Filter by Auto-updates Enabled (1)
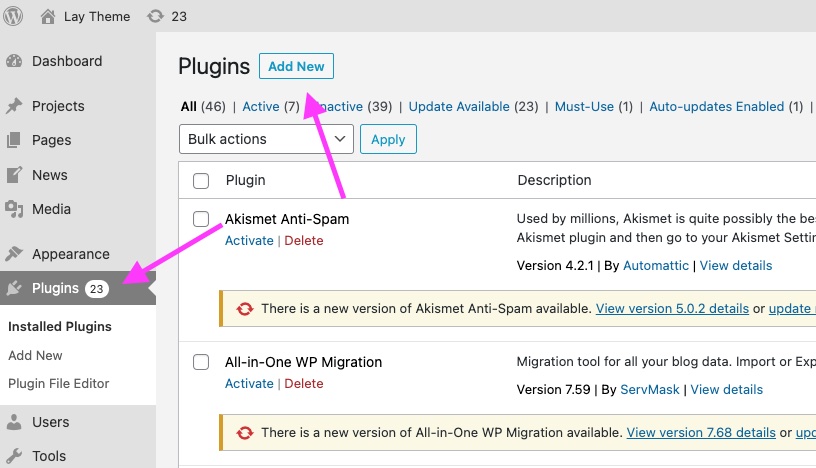This screenshot has width=816, height=468. pyautogui.click(x=726, y=107)
